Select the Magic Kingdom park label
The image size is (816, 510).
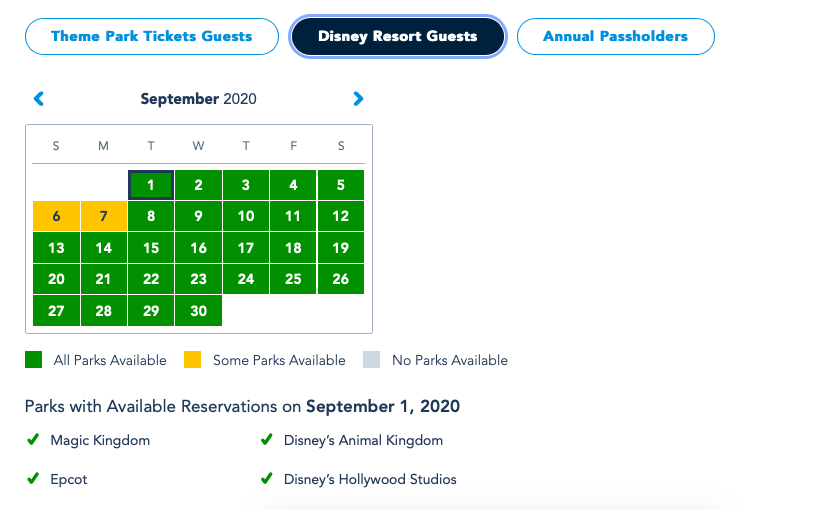(101, 440)
